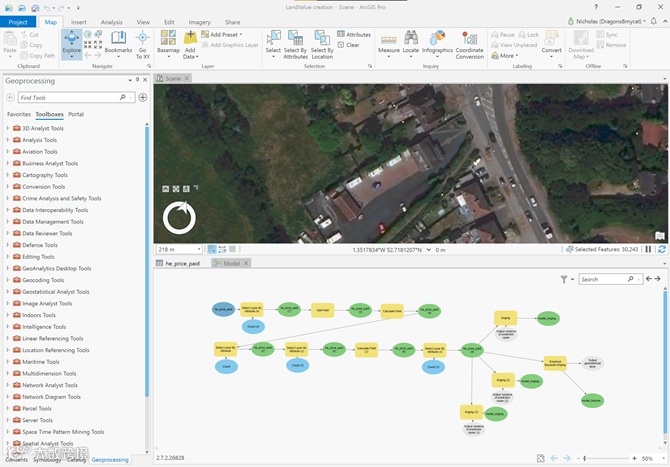Click the Attributes button in Selection group

click(x=357, y=34)
